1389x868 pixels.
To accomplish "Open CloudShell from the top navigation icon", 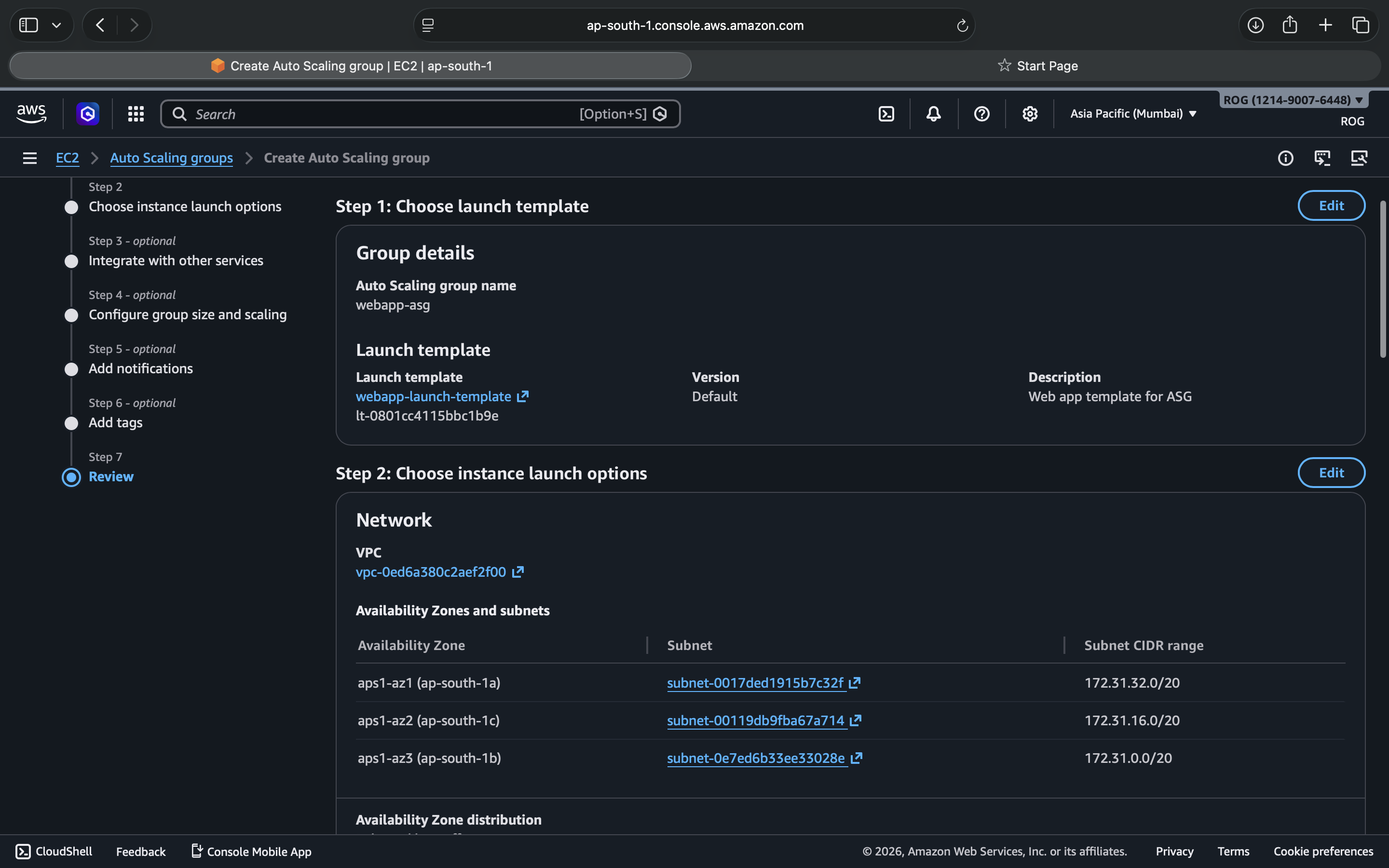I will point(886,114).
